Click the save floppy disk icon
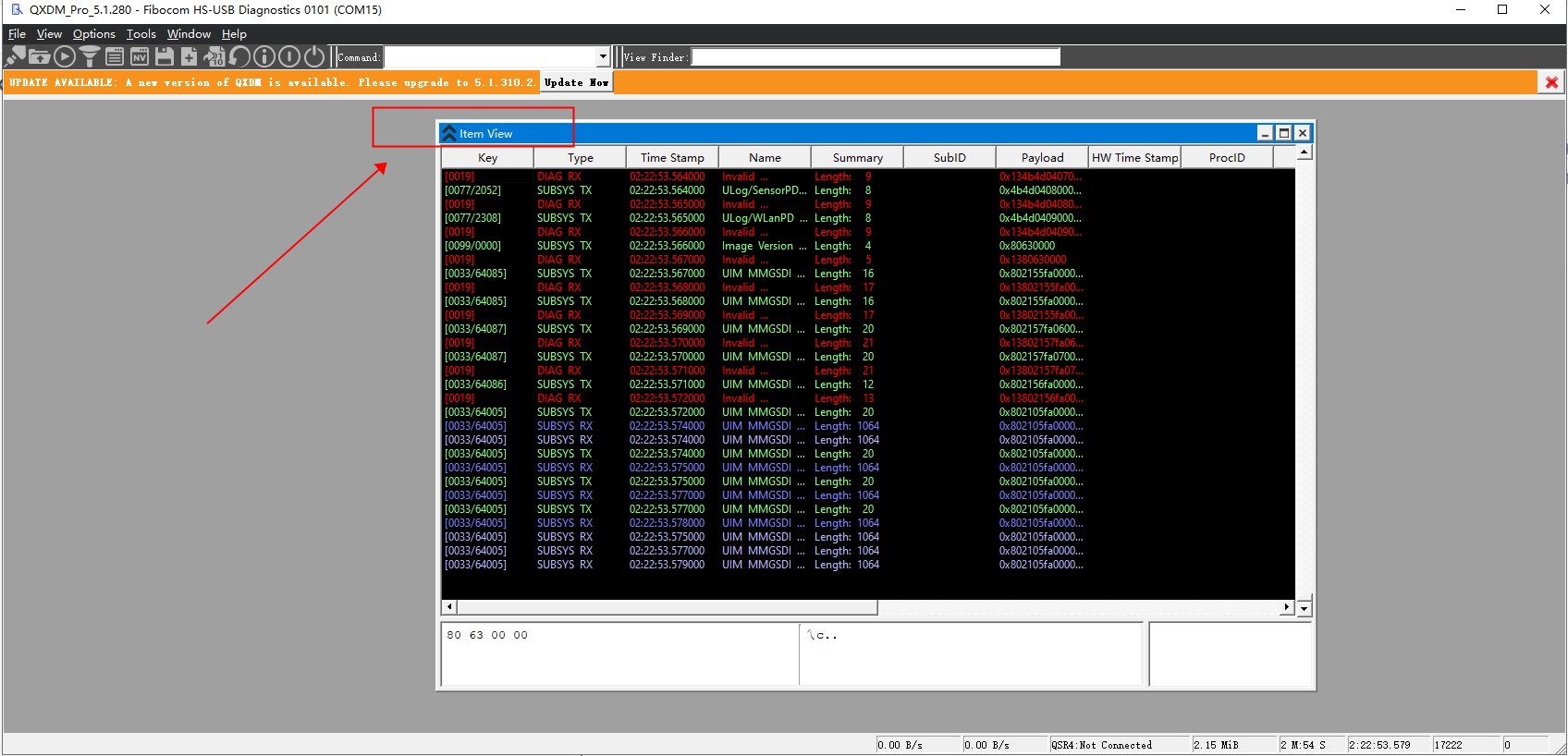This screenshot has height=756, width=1568. click(x=165, y=57)
